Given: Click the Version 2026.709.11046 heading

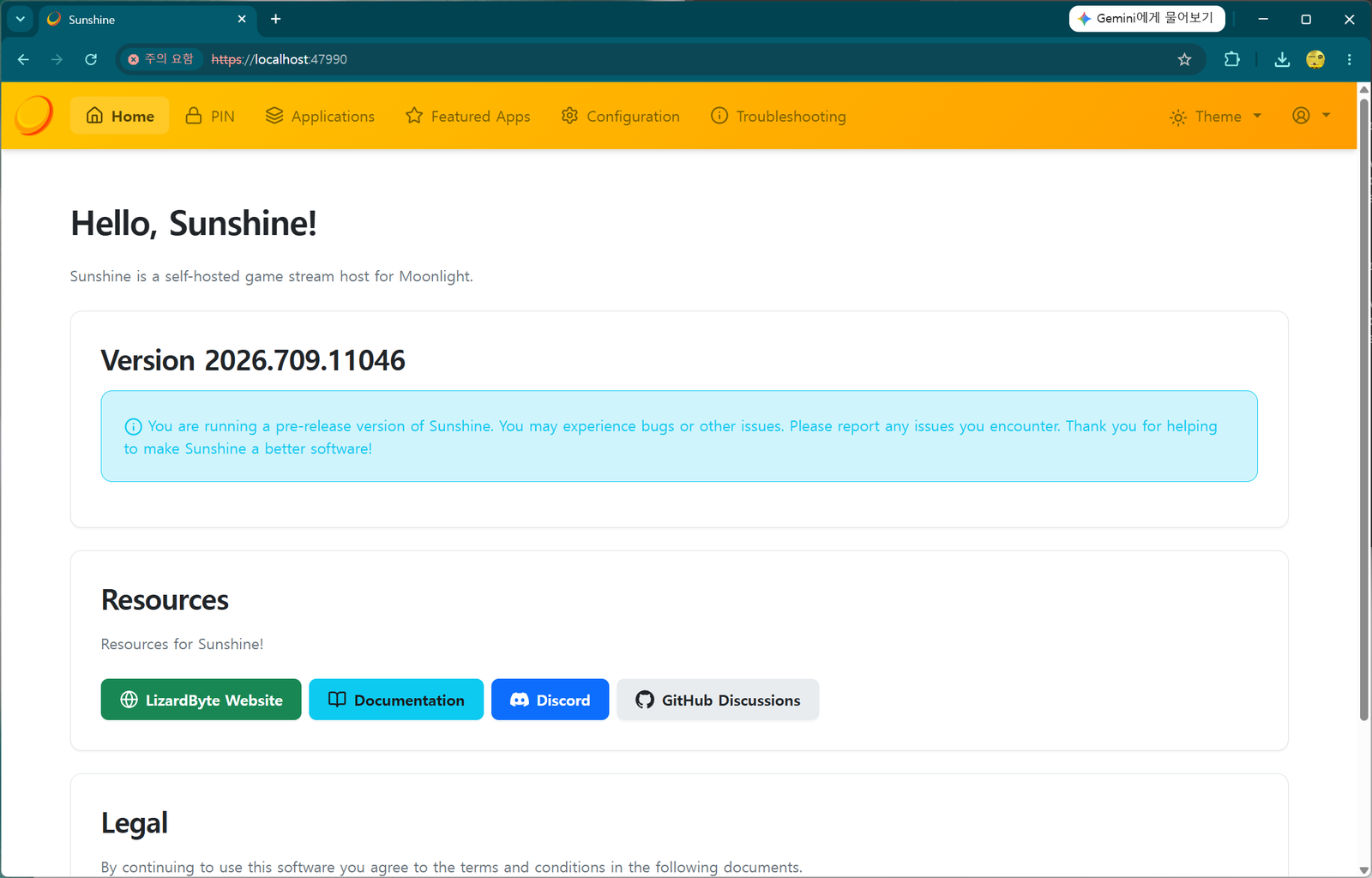Looking at the screenshot, I should pyautogui.click(x=253, y=360).
